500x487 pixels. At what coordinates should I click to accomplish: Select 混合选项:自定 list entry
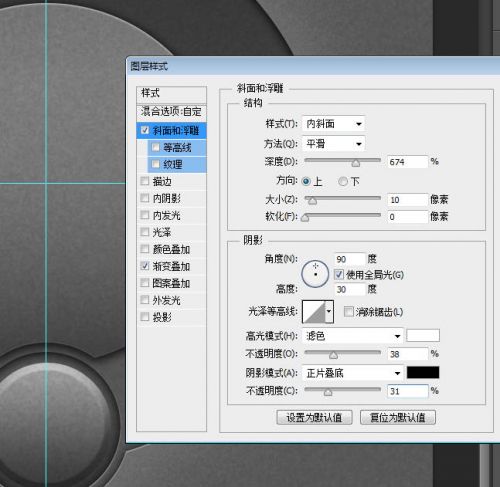coord(172,112)
